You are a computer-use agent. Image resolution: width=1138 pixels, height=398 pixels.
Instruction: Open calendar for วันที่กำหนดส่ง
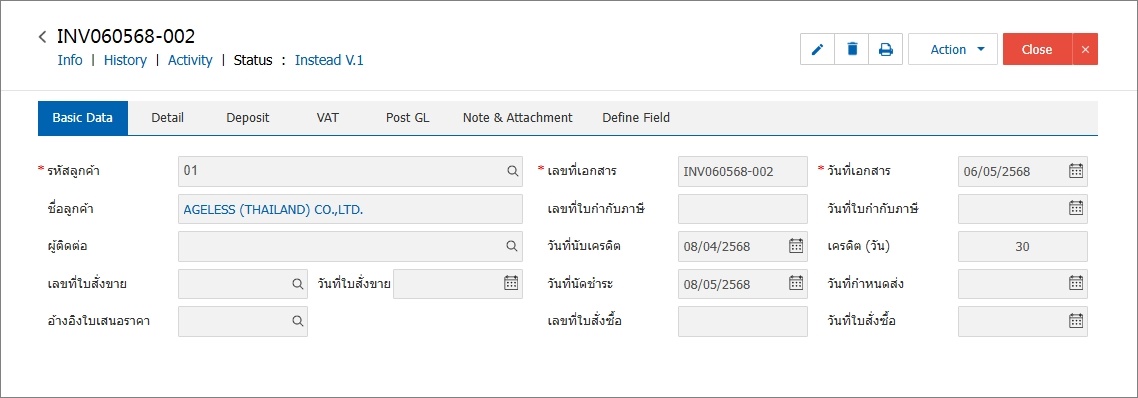coord(1076,284)
